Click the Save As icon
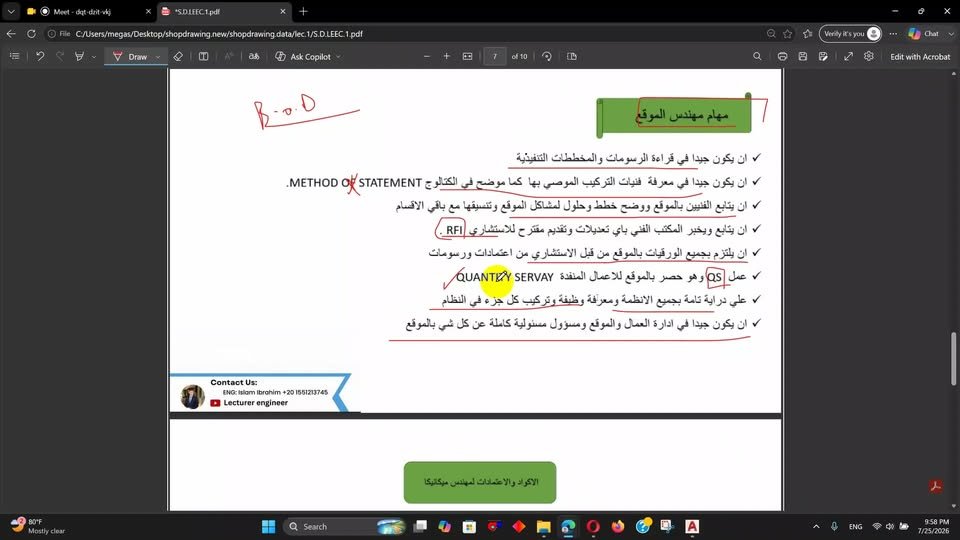Screen dimensions: 960x540 [823, 56]
